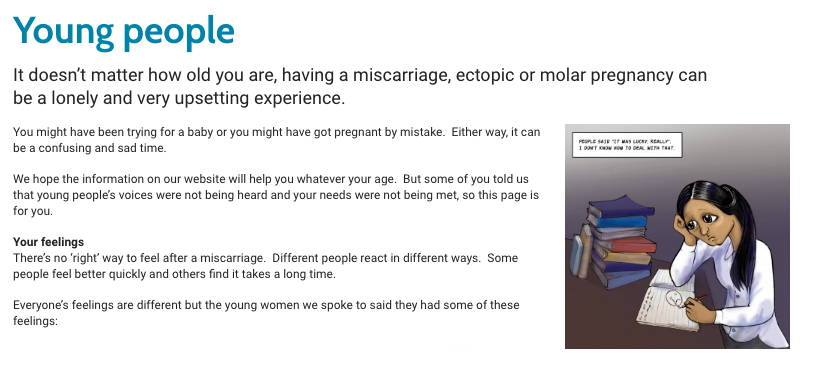Click the sentence starting 'Everyone's feelings are different'
Image resolution: width=820 pixels, height=368 pixels.
266,313
